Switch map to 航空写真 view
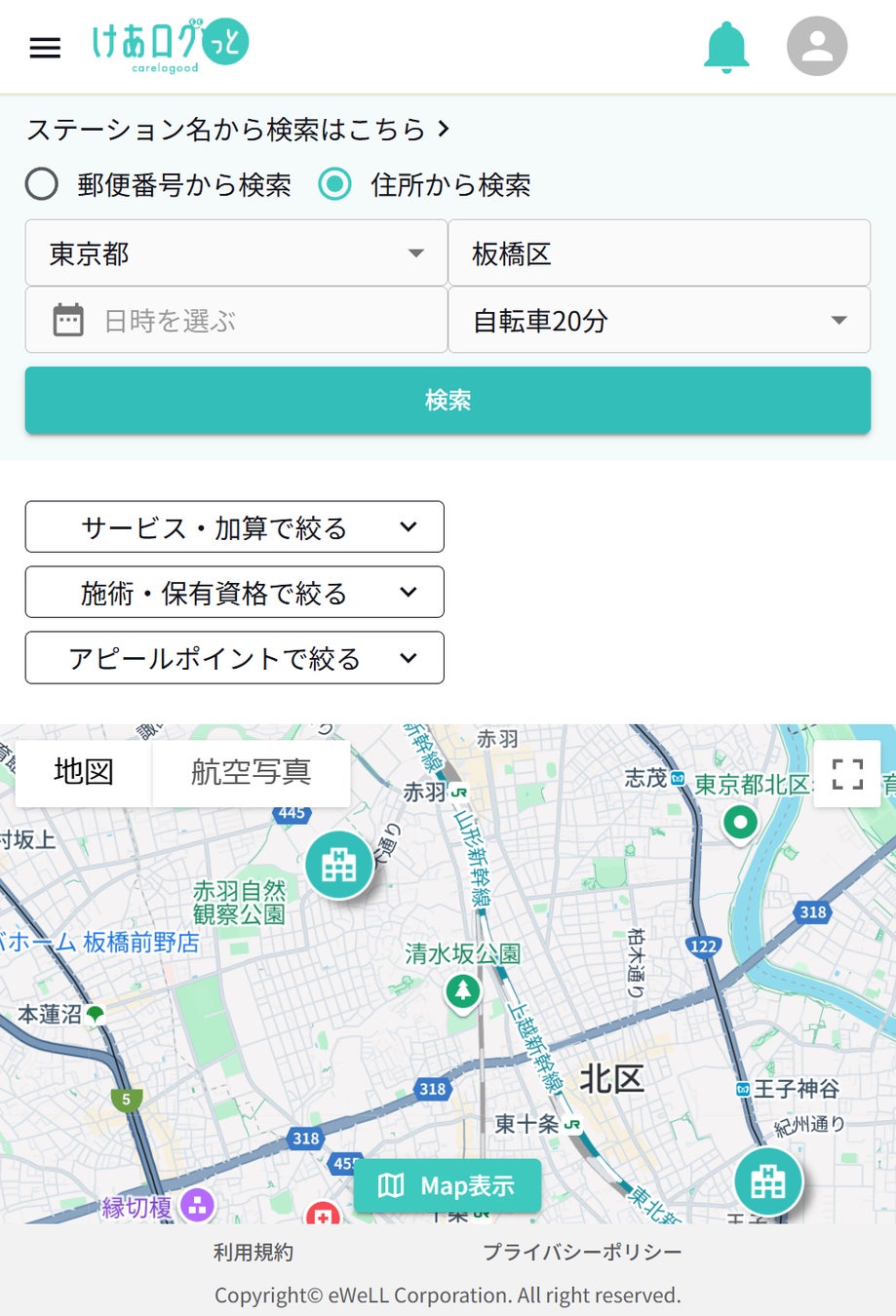The height and width of the screenshot is (1316, 896). click(252, 772)
